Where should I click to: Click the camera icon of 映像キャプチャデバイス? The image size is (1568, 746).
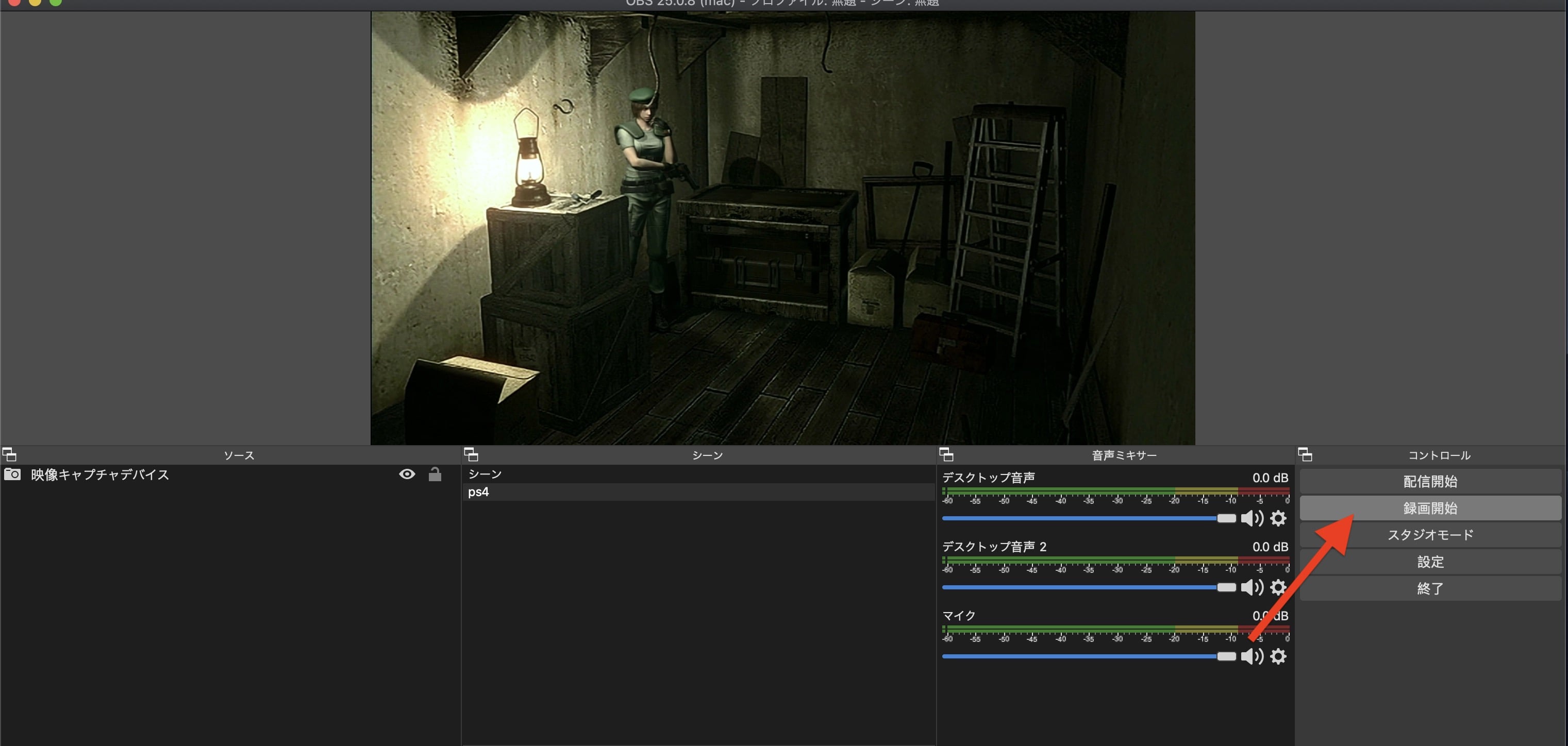(12, 474)
